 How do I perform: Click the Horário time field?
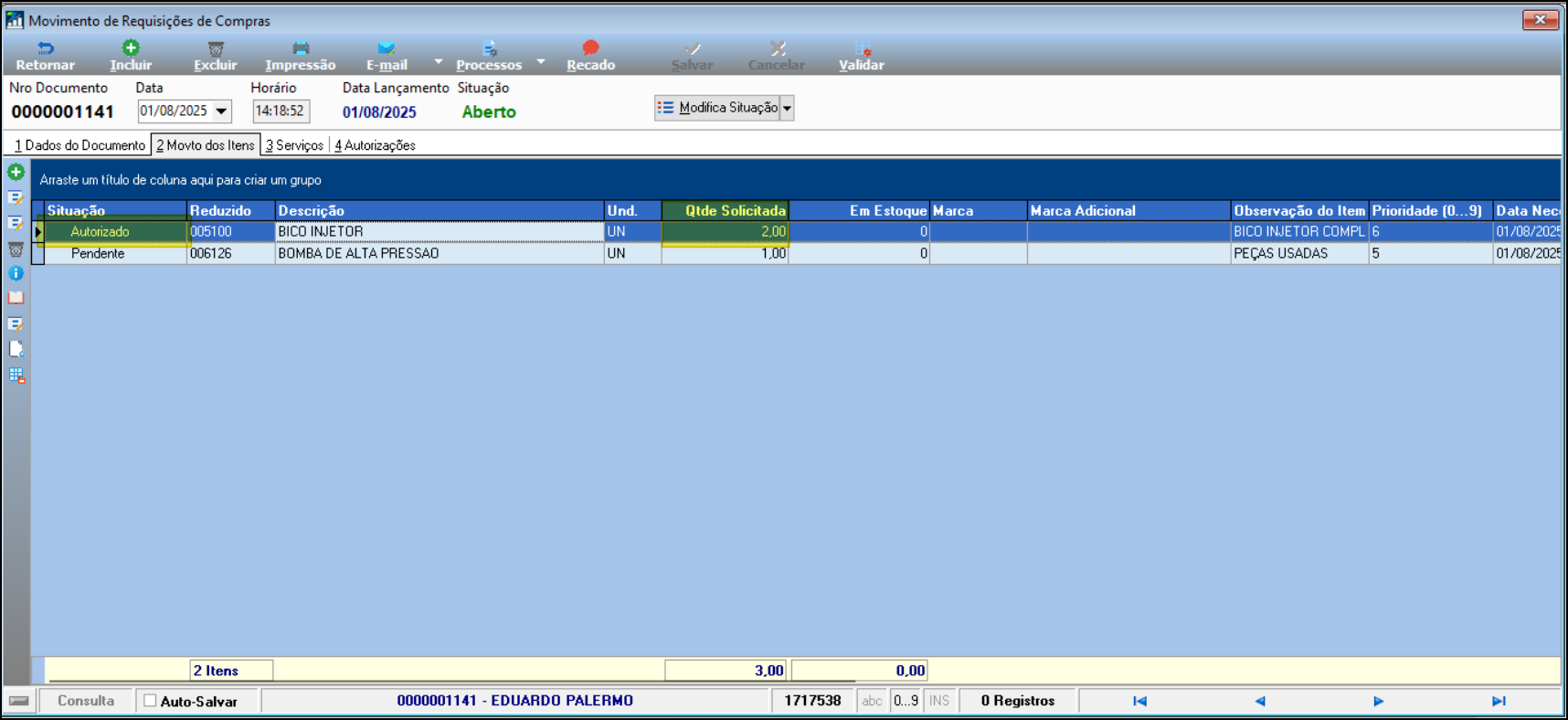point(281,111)
